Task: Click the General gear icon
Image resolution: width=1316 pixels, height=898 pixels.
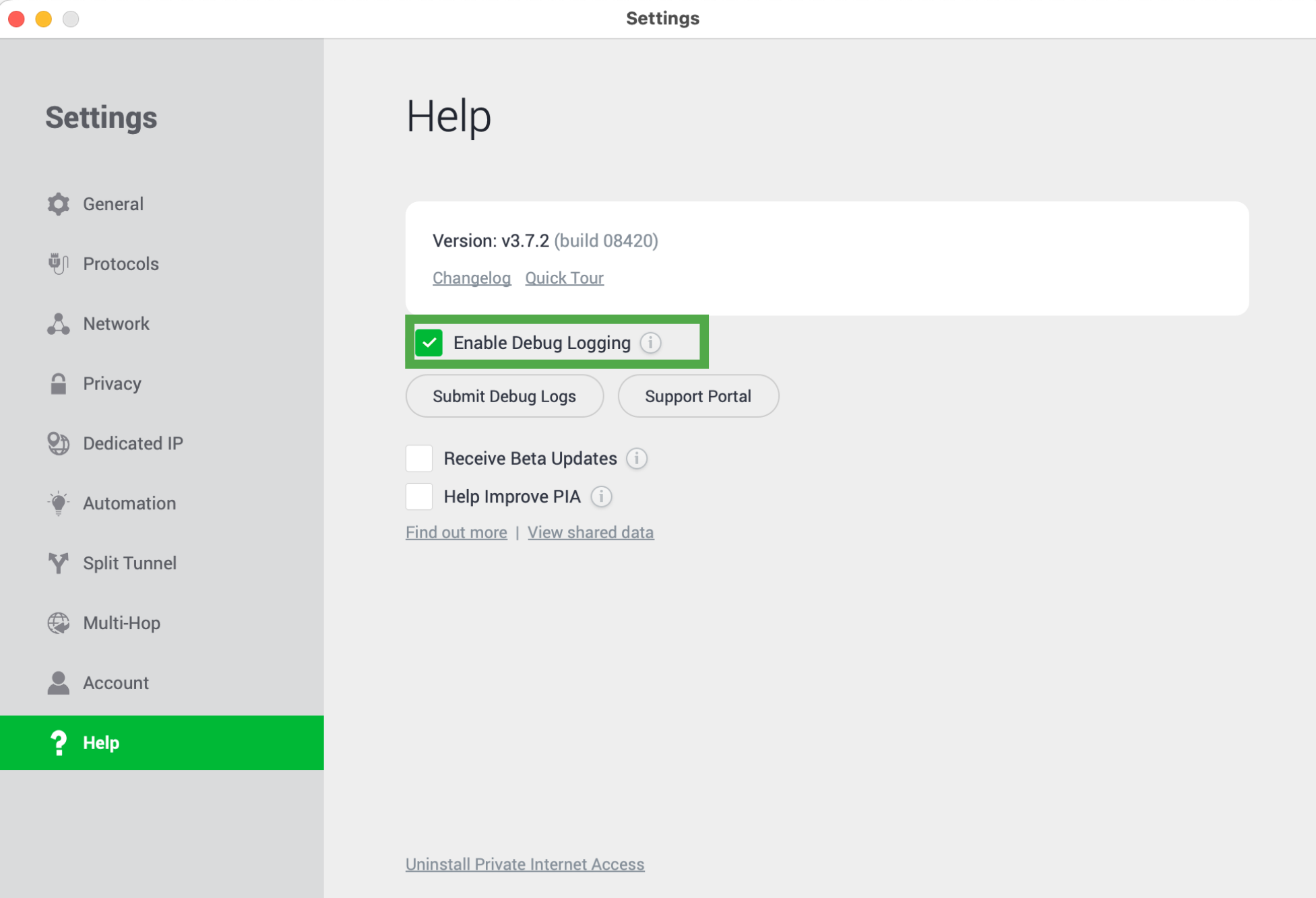Action: click(x=59, y=204)
